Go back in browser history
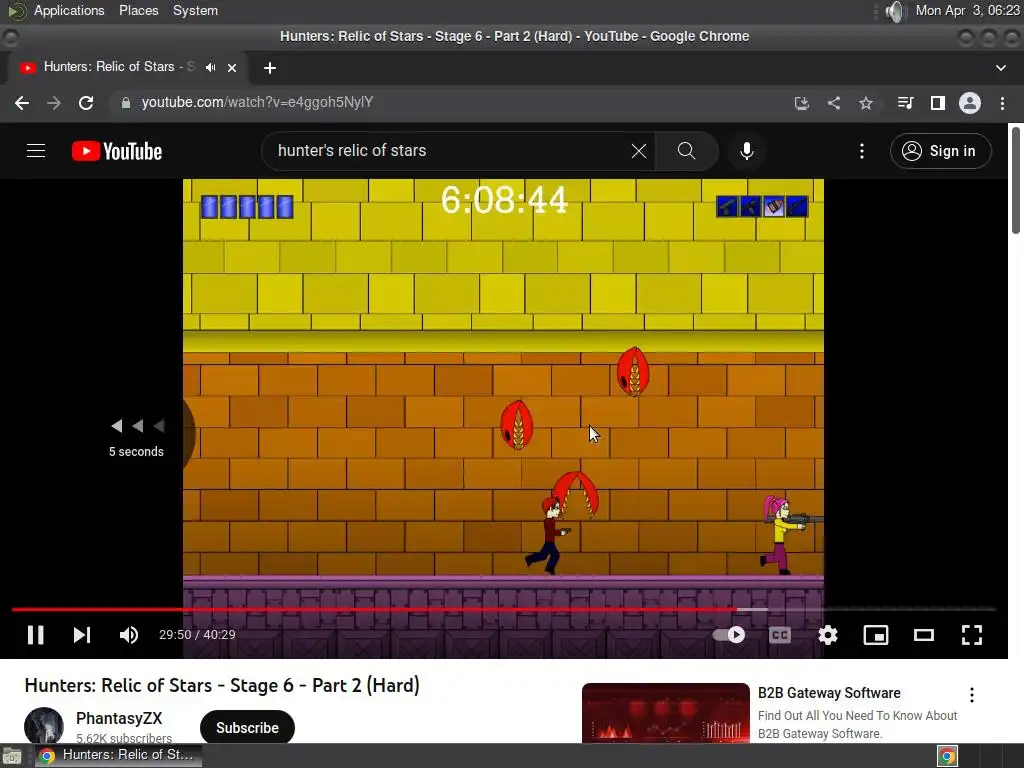 pos(22,103)
